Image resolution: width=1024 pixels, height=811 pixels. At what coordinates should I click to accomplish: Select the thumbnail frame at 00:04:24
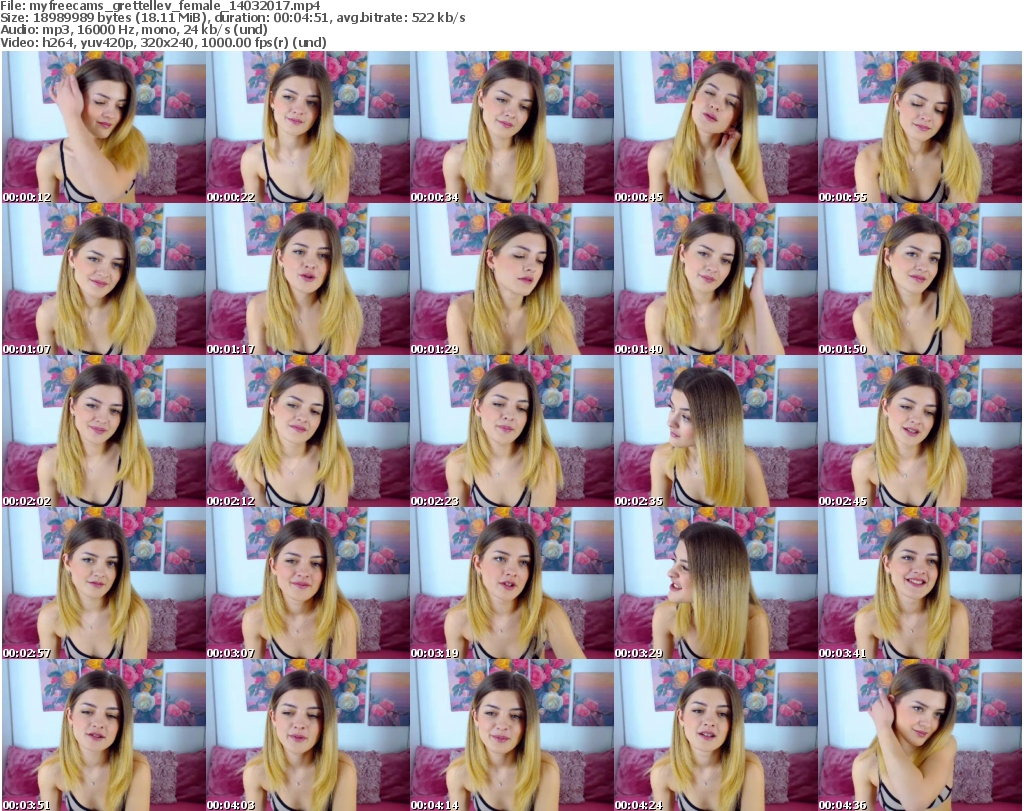tap(716, 735)
